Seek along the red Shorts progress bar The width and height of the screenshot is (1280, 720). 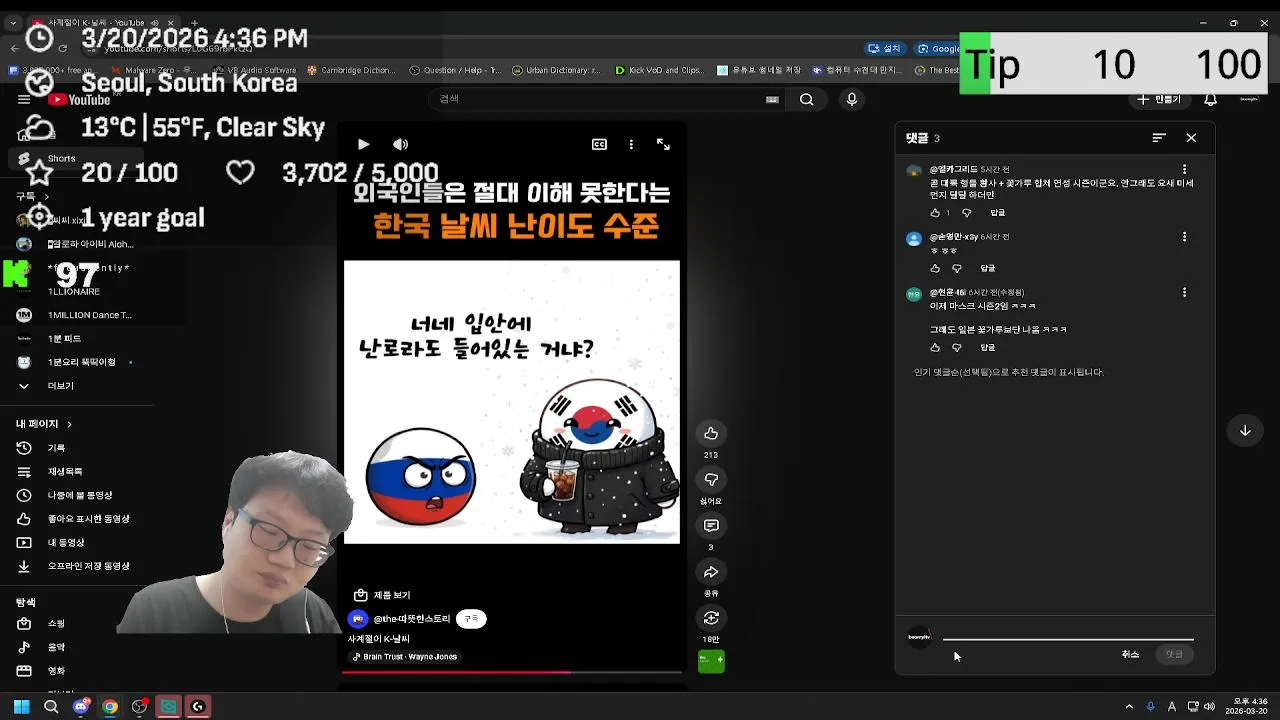512,672
